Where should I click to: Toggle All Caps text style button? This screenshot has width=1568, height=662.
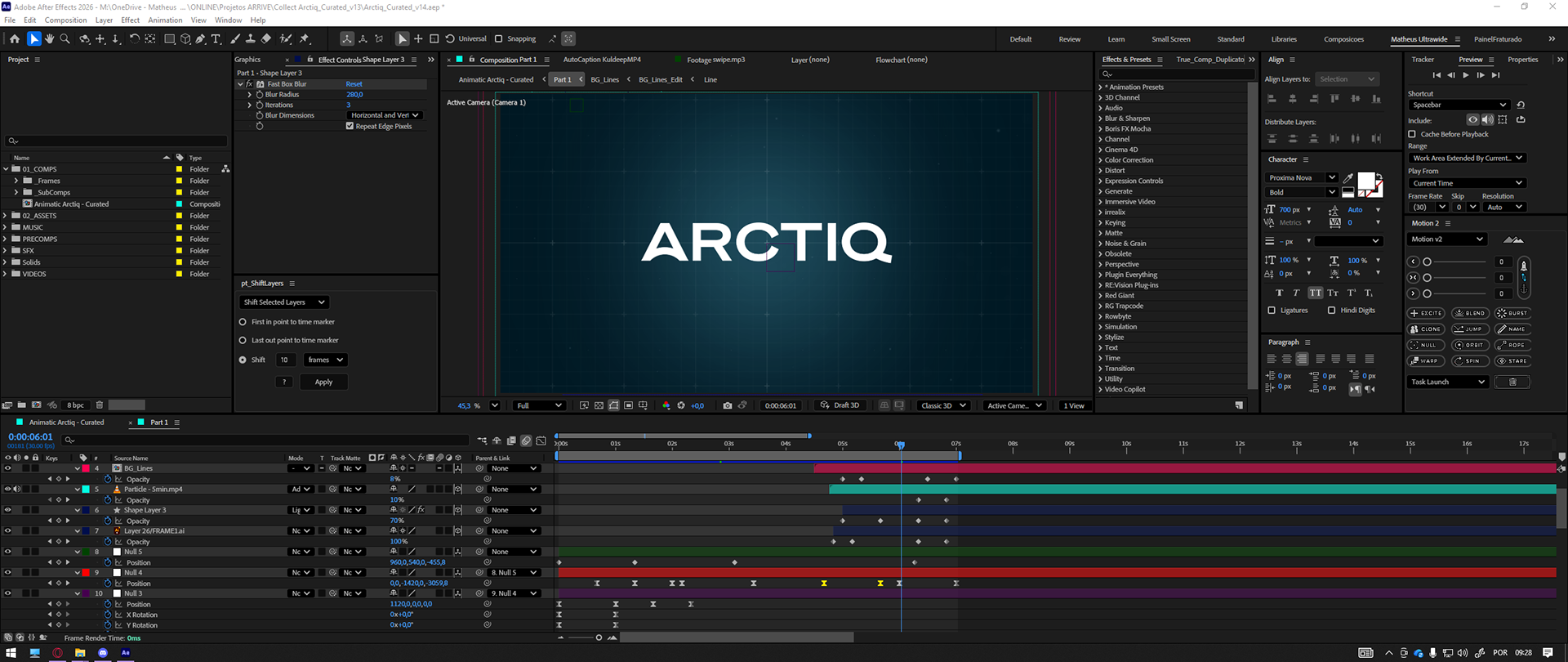(1315, 293)
